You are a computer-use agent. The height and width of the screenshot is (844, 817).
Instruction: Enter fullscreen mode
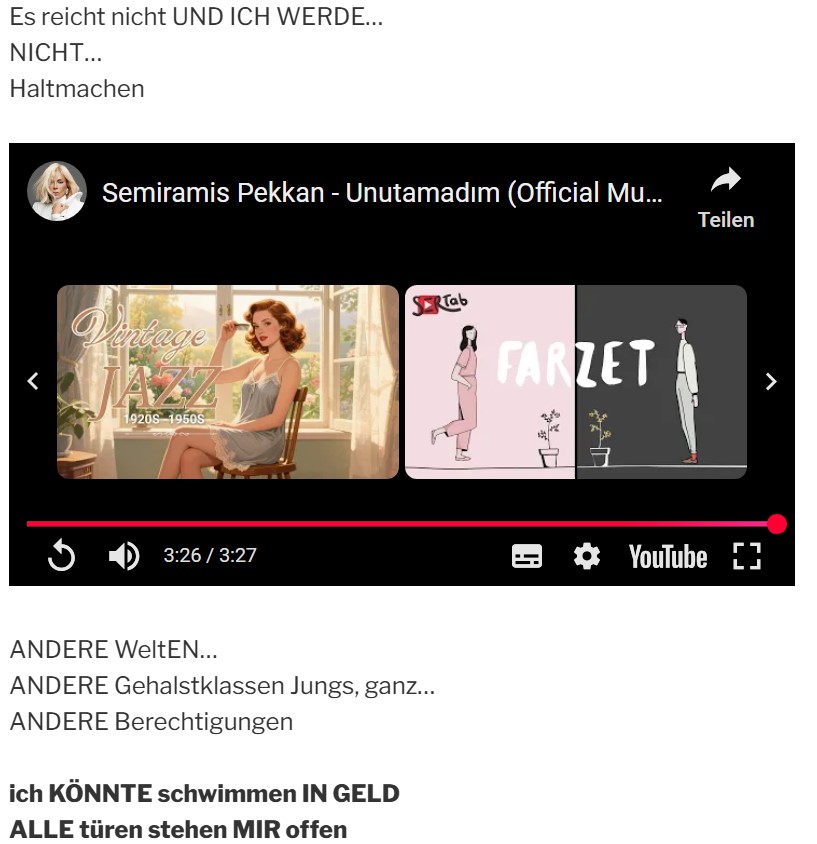click(x=746, y=555)
